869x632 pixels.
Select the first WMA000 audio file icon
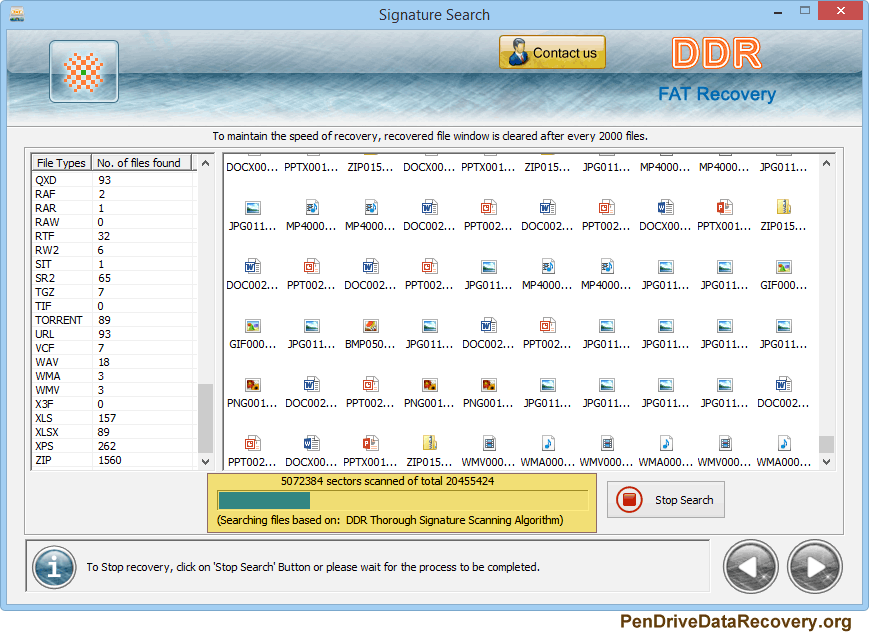[x=548, y=443]
